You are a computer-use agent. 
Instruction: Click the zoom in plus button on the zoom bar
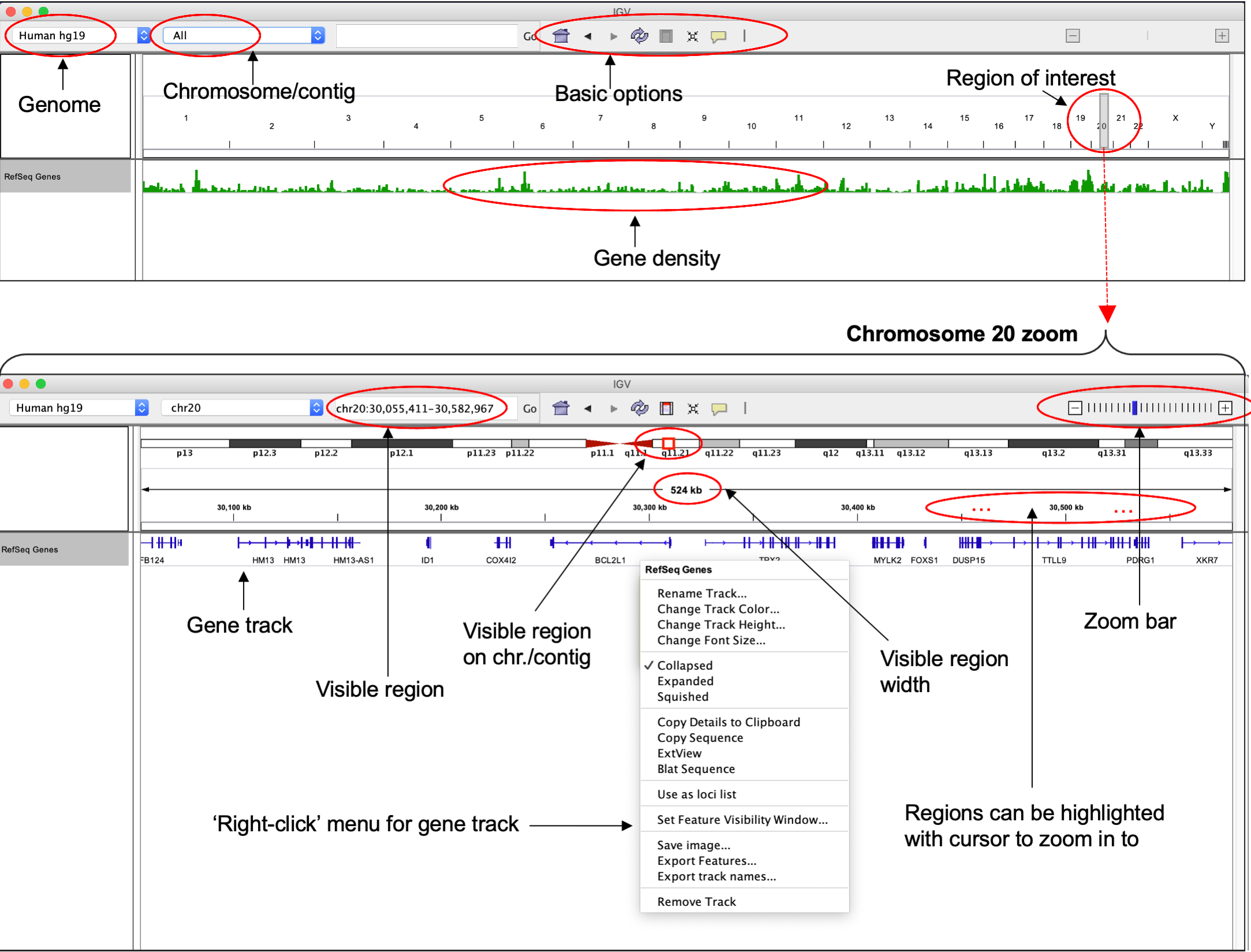[1224, 408]
